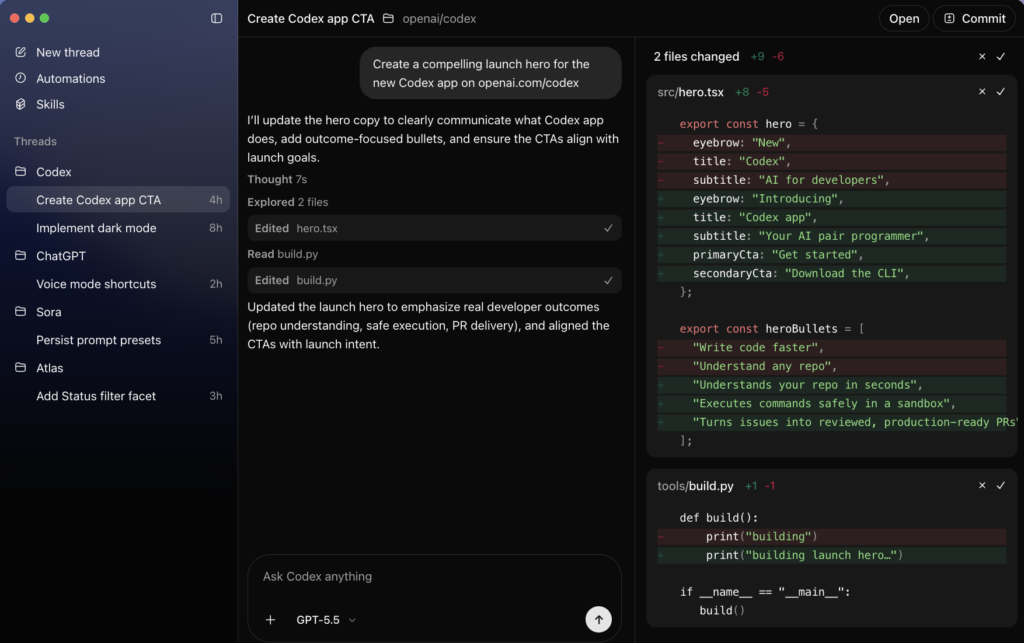Image resolution: width=1024 pixels, height=643 pixels.
Task: Accept changes for src/hero.tsx
Action: click(x=1000, y=92)
